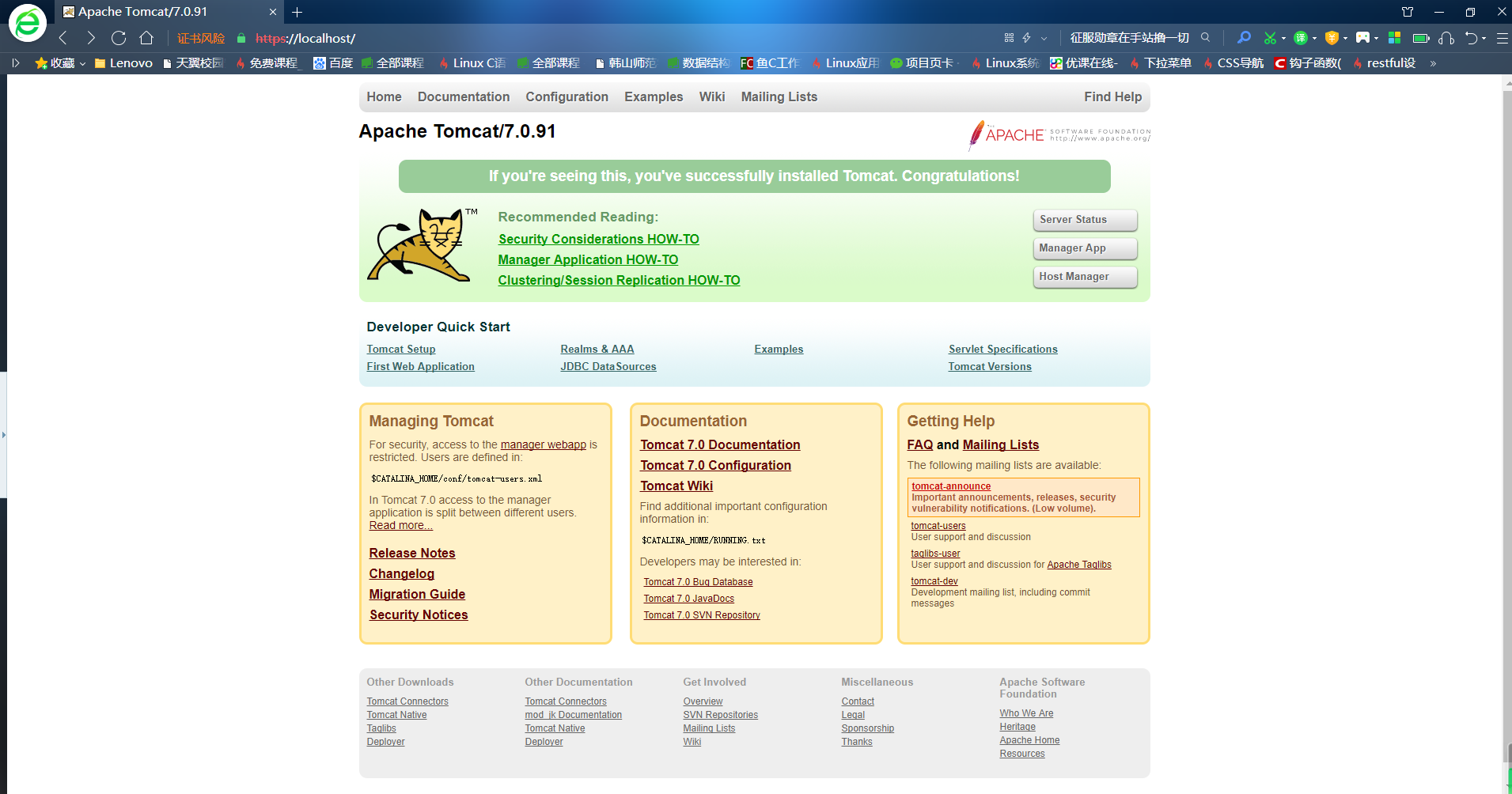This screenshot has height=794, width=1512.
Task: Expand the left side panel handle
Action: tap(3, 434)
